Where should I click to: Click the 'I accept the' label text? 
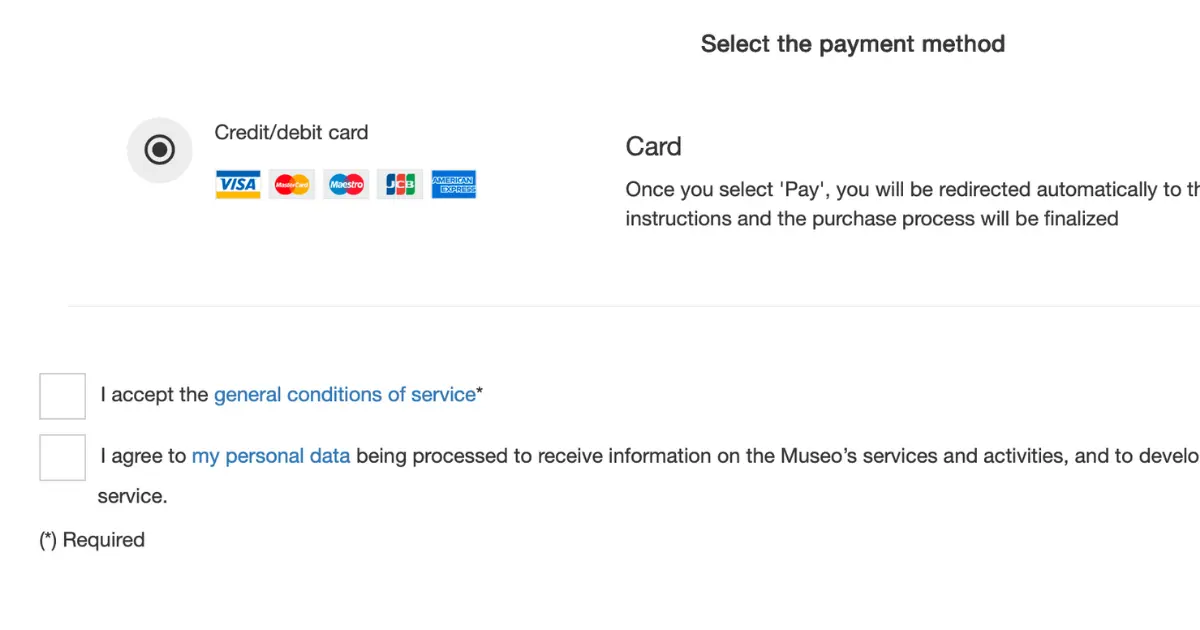click(154, 395)
